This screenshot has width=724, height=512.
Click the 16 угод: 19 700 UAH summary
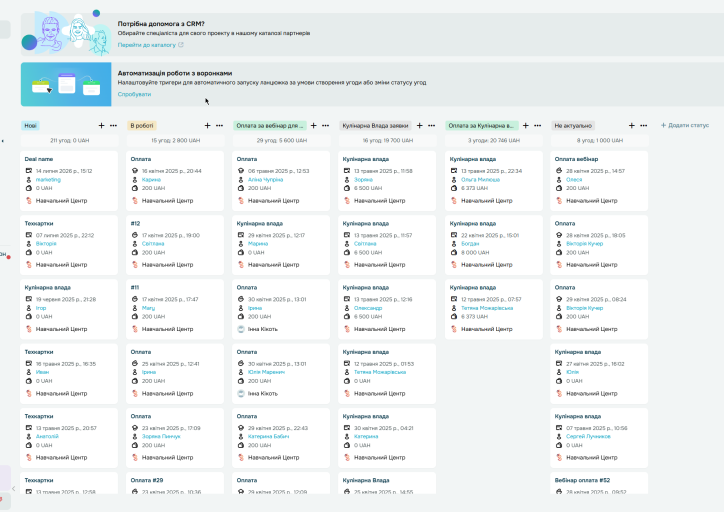[387, 140]
